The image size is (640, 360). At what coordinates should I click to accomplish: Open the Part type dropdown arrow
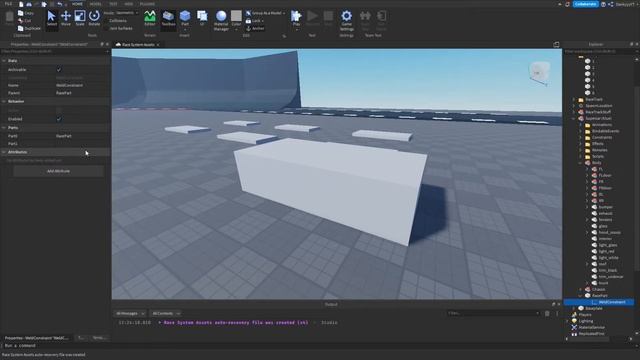[185, 29]
